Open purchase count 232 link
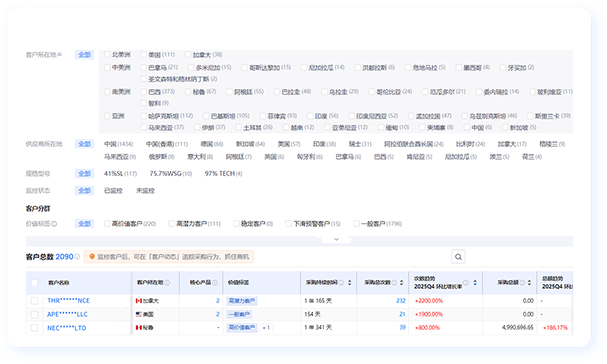607x364 pixels. (x=401, y=301)
